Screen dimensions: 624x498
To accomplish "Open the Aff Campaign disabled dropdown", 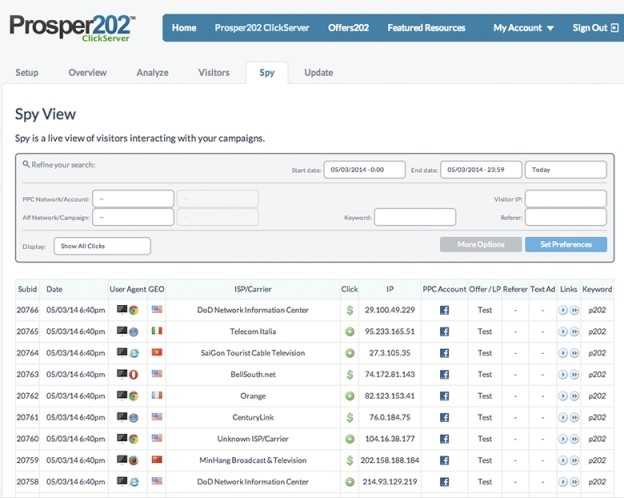I will [x=217, y=217].
